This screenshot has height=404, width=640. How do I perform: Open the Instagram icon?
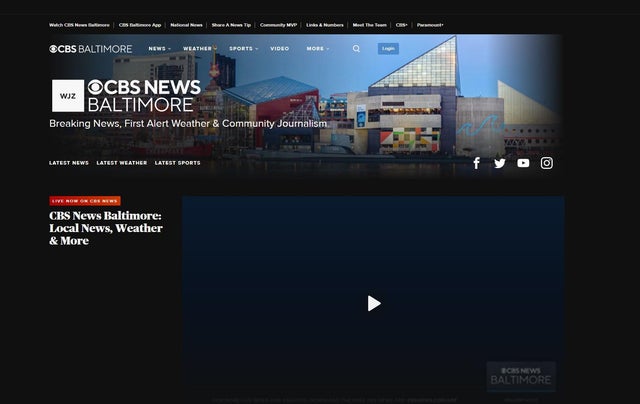[547, 163]
